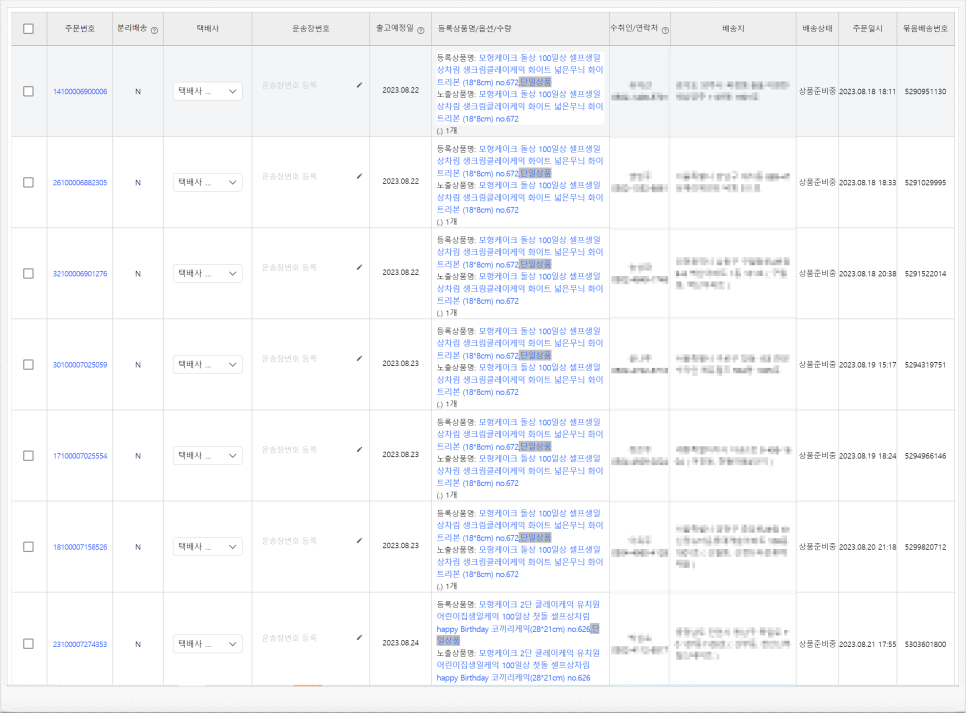Screen dimensions: 966x713
Task: Expand the 택배사 dropdown for order 30100007025059
Action: (x=208, y=365)
